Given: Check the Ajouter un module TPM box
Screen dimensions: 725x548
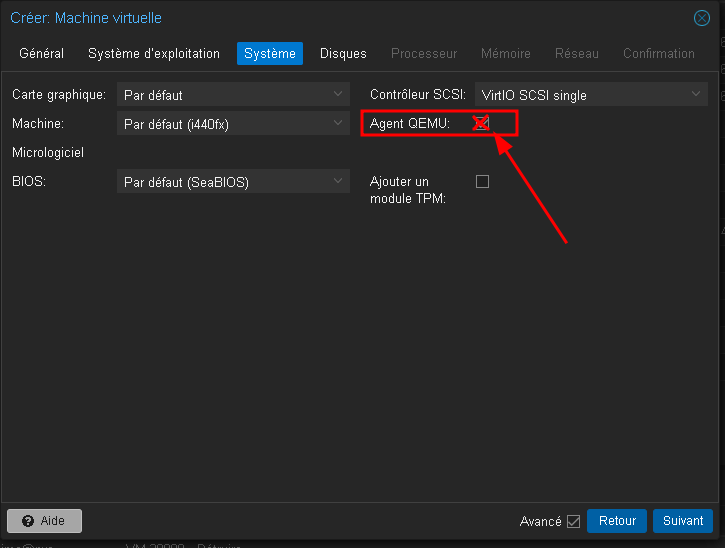Looking at the screenshot, I should [x=482, y=182].
